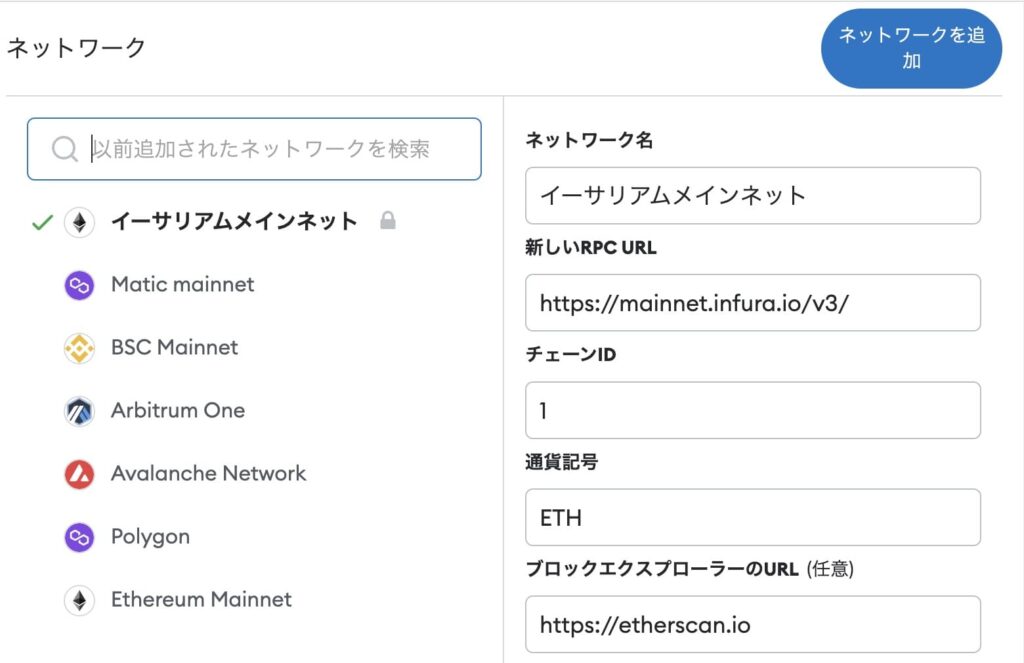Image resolution: width=1024 pixels, height=663 pixels.
Task: Choose Avalanche Network entry
Action: (208, 473)
